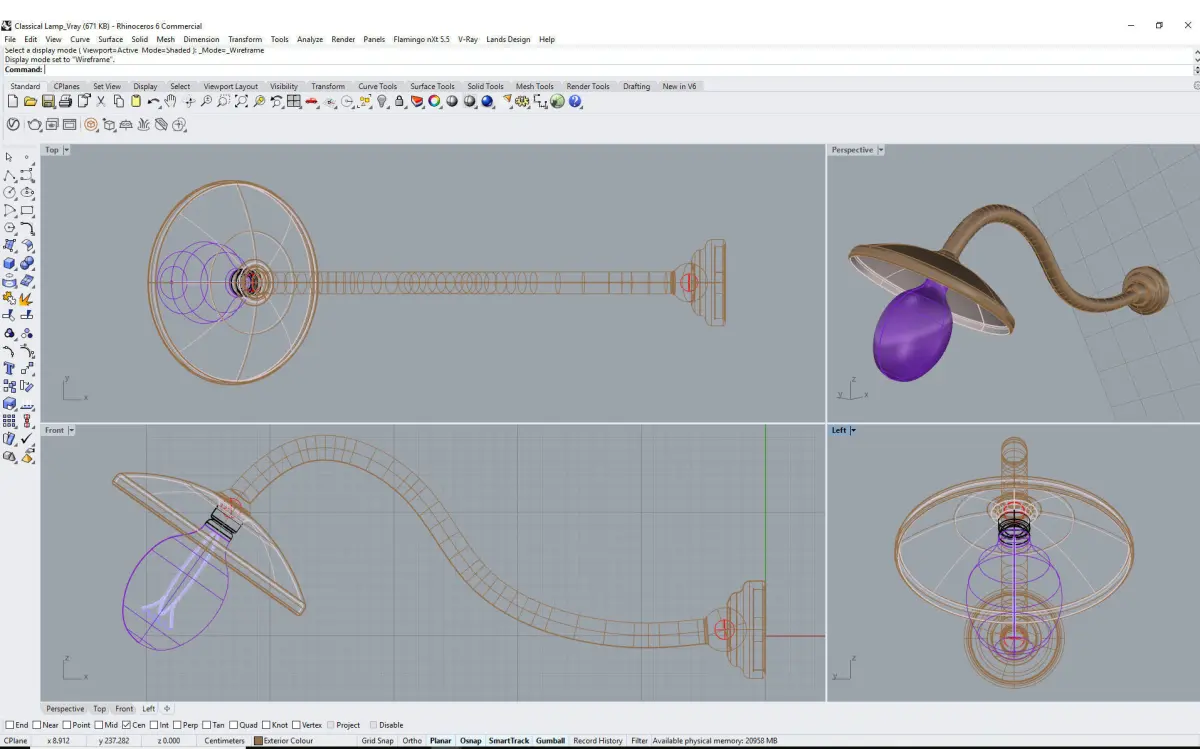Select the Rectangle tool in the left toolbar
Screen dimensions: 1200x749
coord(27,210)
